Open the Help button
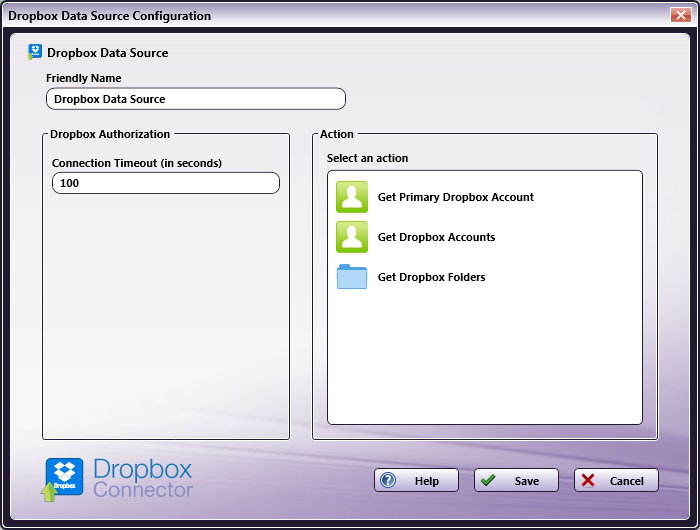This screenshot has height=530, width=700. coord(416,480)
